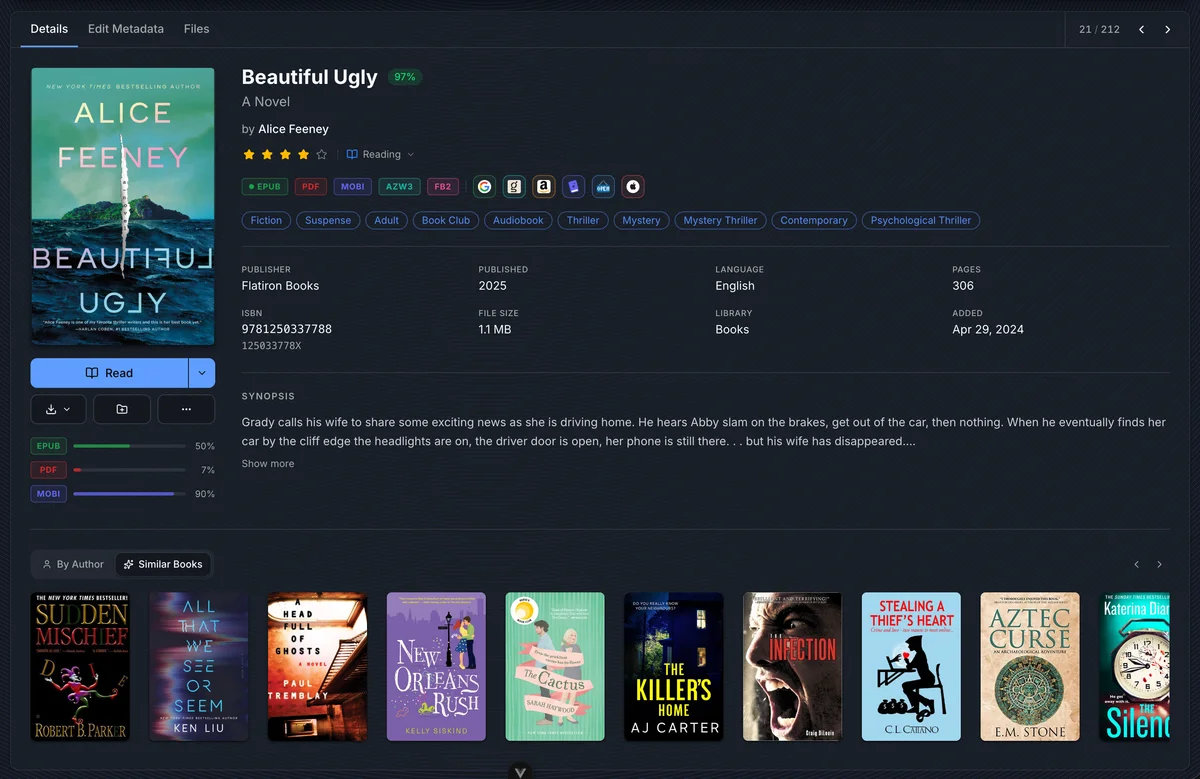1200x779 pixels.
Task: Click the move-to-folder icon button
Action: click(122, 409)
